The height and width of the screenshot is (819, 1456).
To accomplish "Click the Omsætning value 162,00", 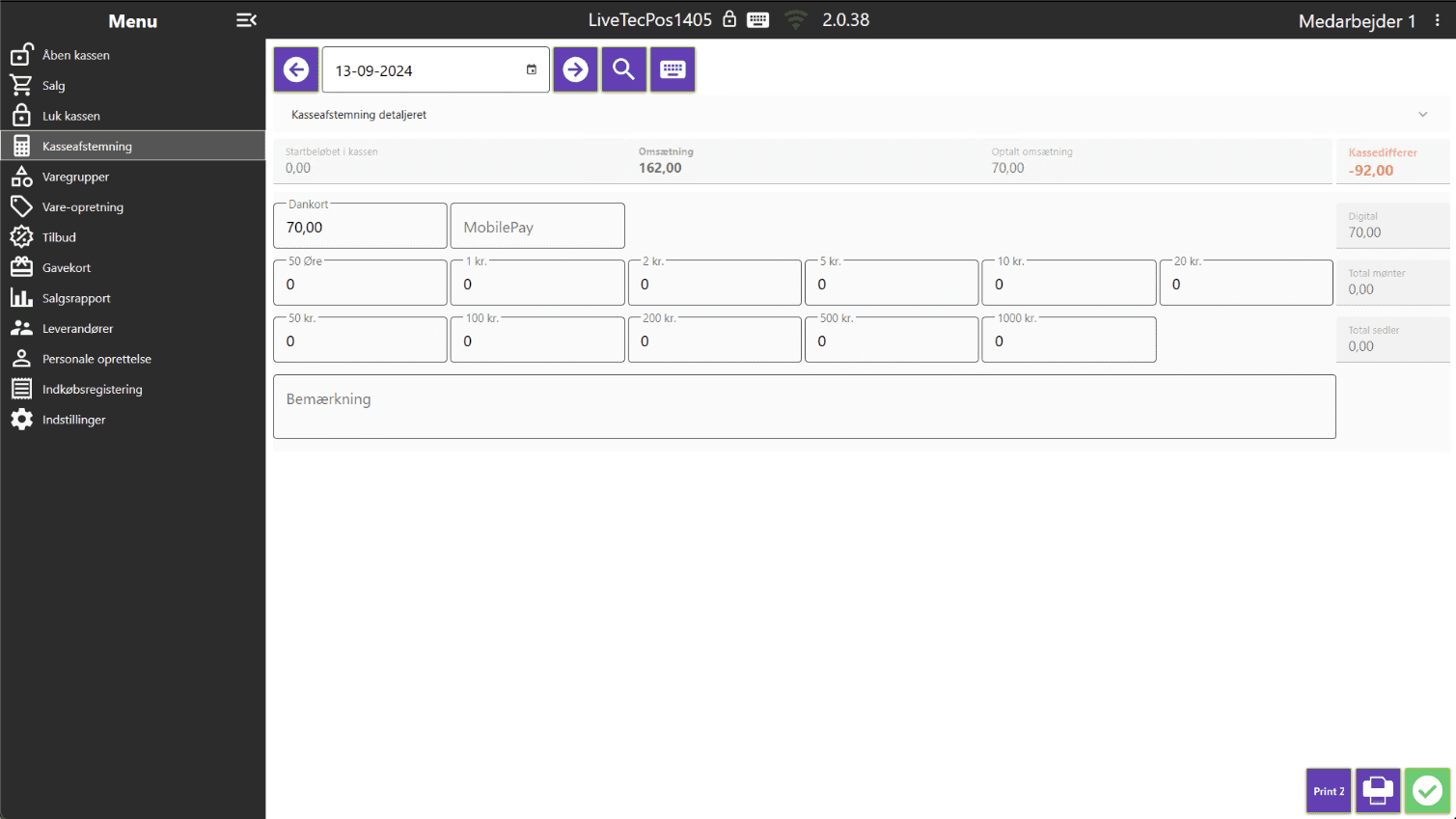I will [x=660, y=168].
